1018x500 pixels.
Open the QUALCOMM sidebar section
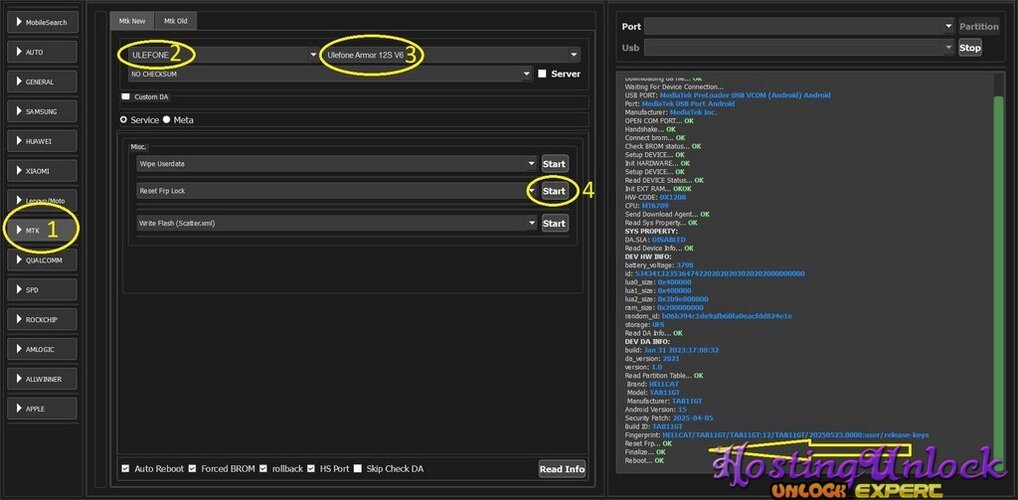(42, 260)
